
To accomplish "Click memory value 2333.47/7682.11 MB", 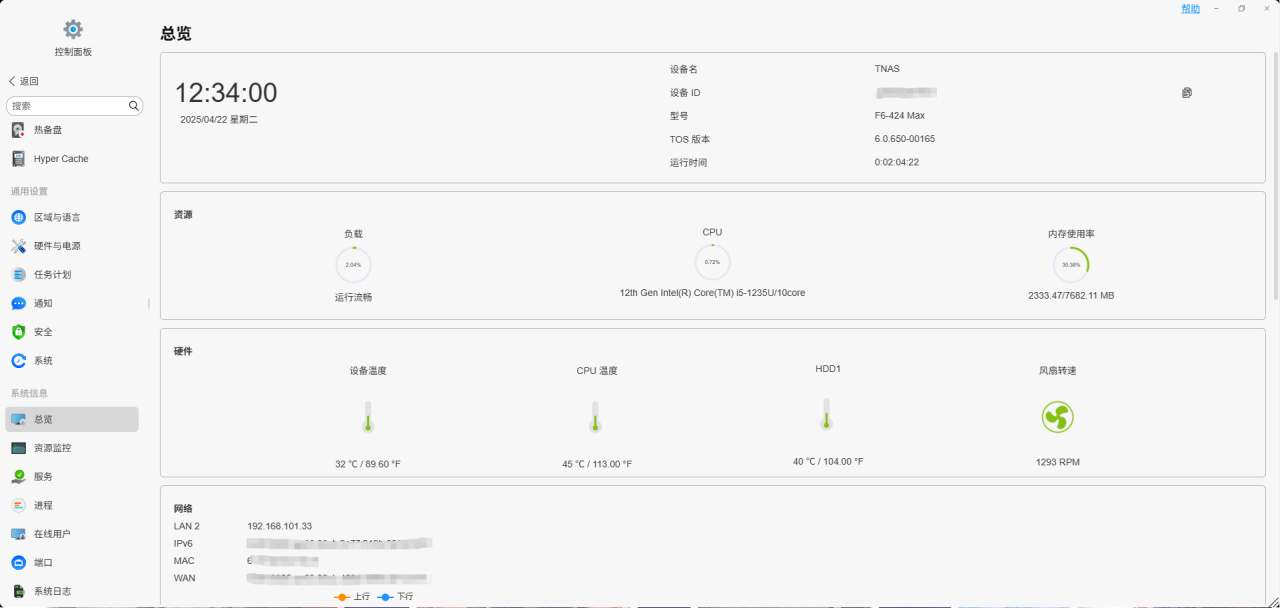I will [x=1071, y=296].
